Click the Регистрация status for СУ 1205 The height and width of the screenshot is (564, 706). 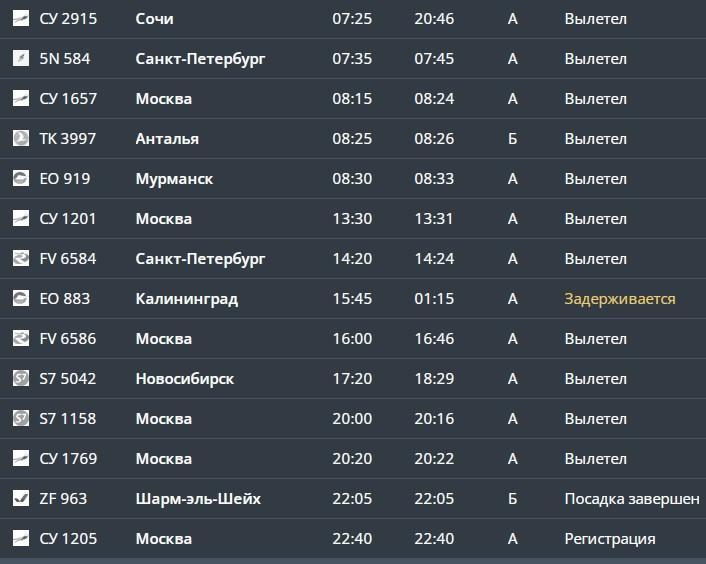pyautogui.click(x=609, y=539)
